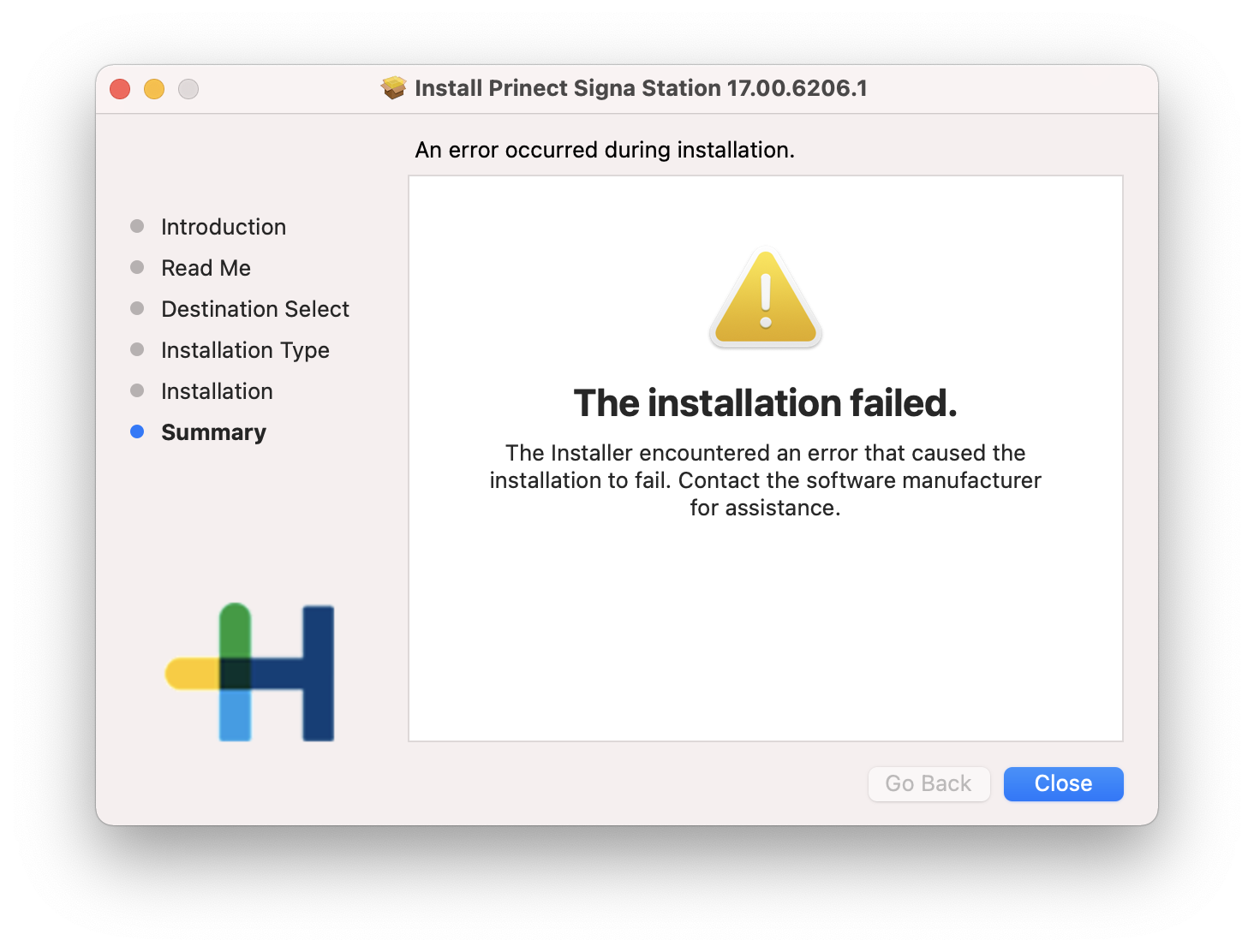Select the Introduction step in the sidebar
Image resolution: width=1254 pixels, height=952 pixels.
(224, 227)
